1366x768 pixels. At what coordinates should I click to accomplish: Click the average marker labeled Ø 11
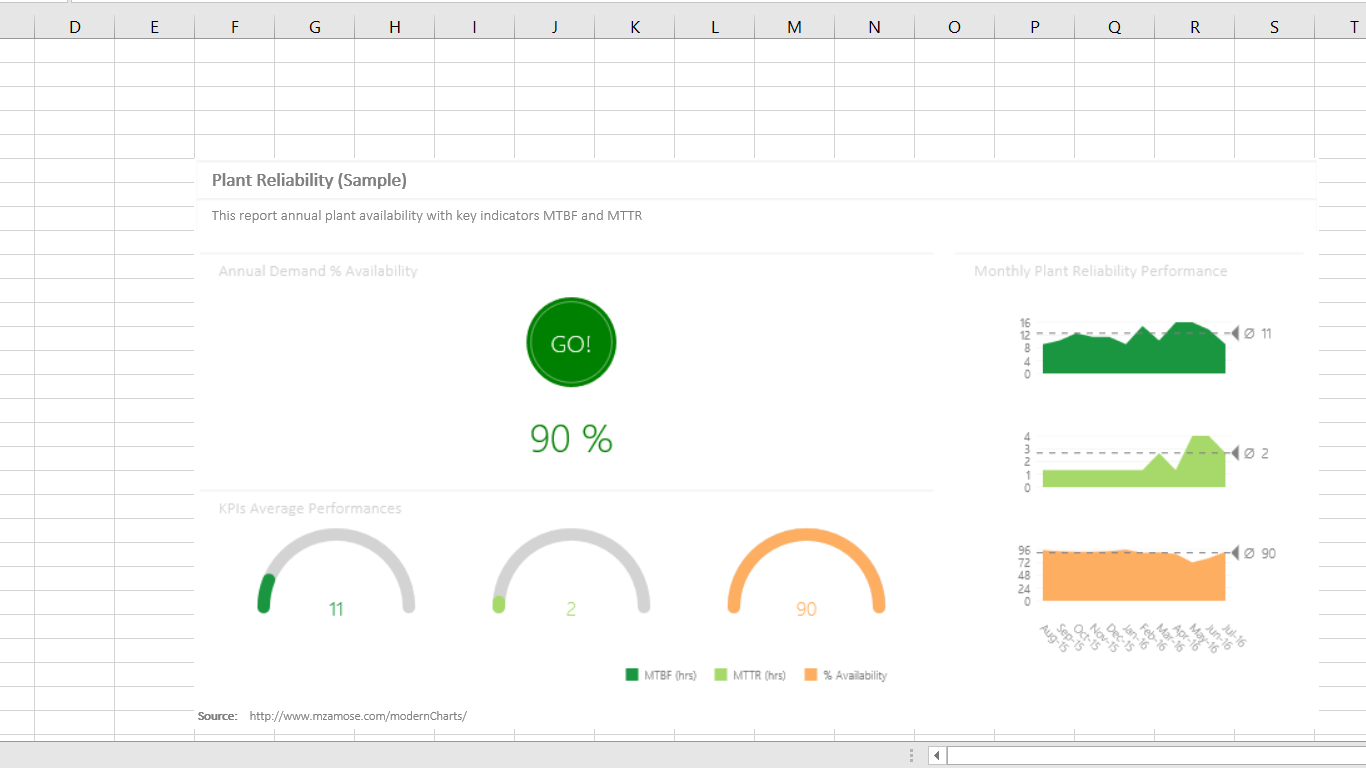(x=1254, y=334)
